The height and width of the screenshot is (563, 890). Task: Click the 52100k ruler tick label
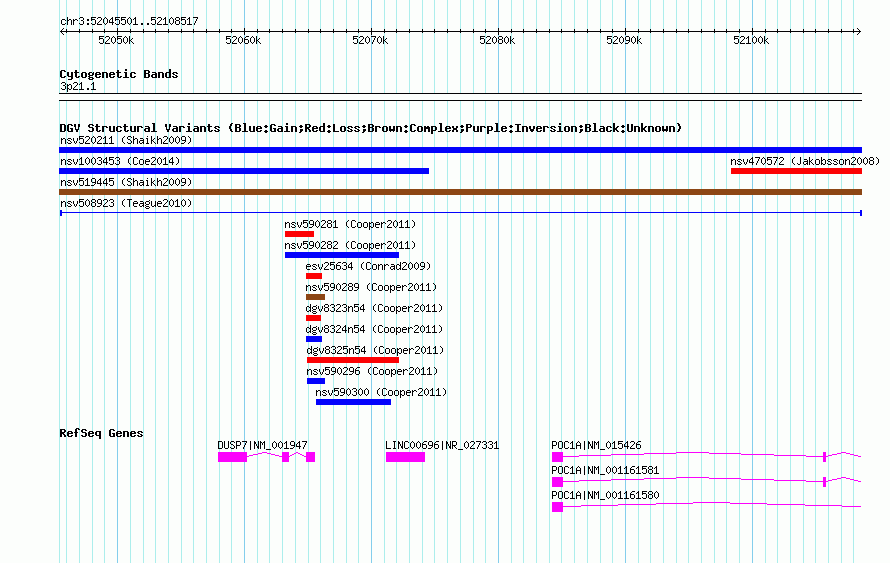(x=751, y=40)
